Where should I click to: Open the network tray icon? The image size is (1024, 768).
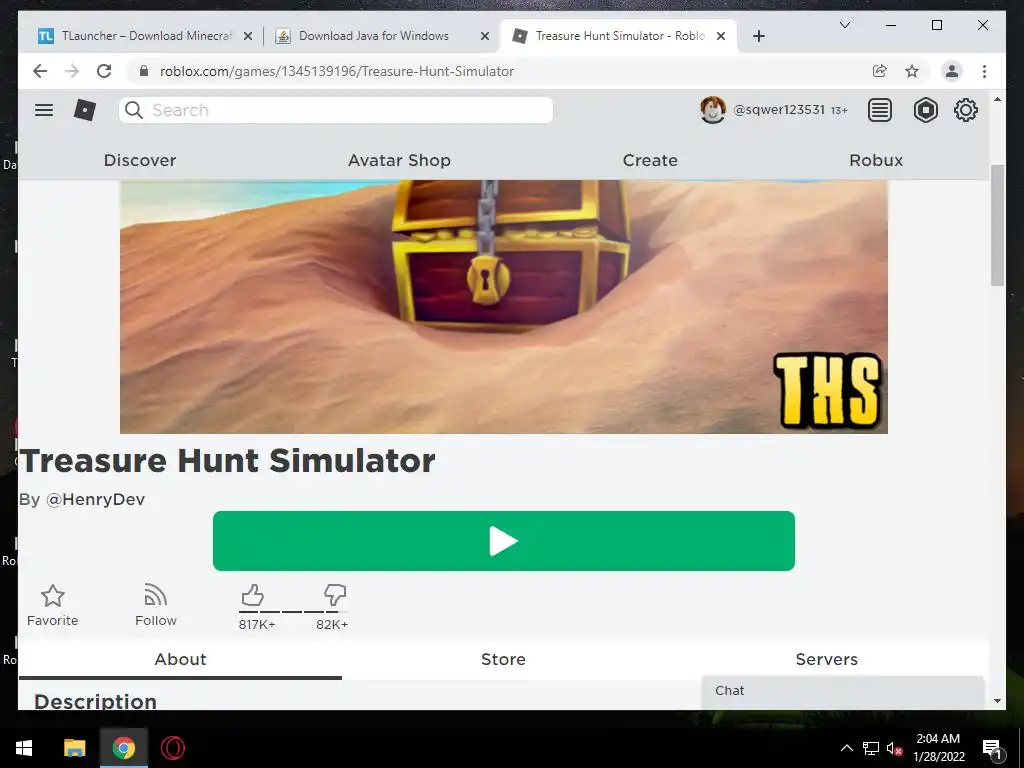871,748
